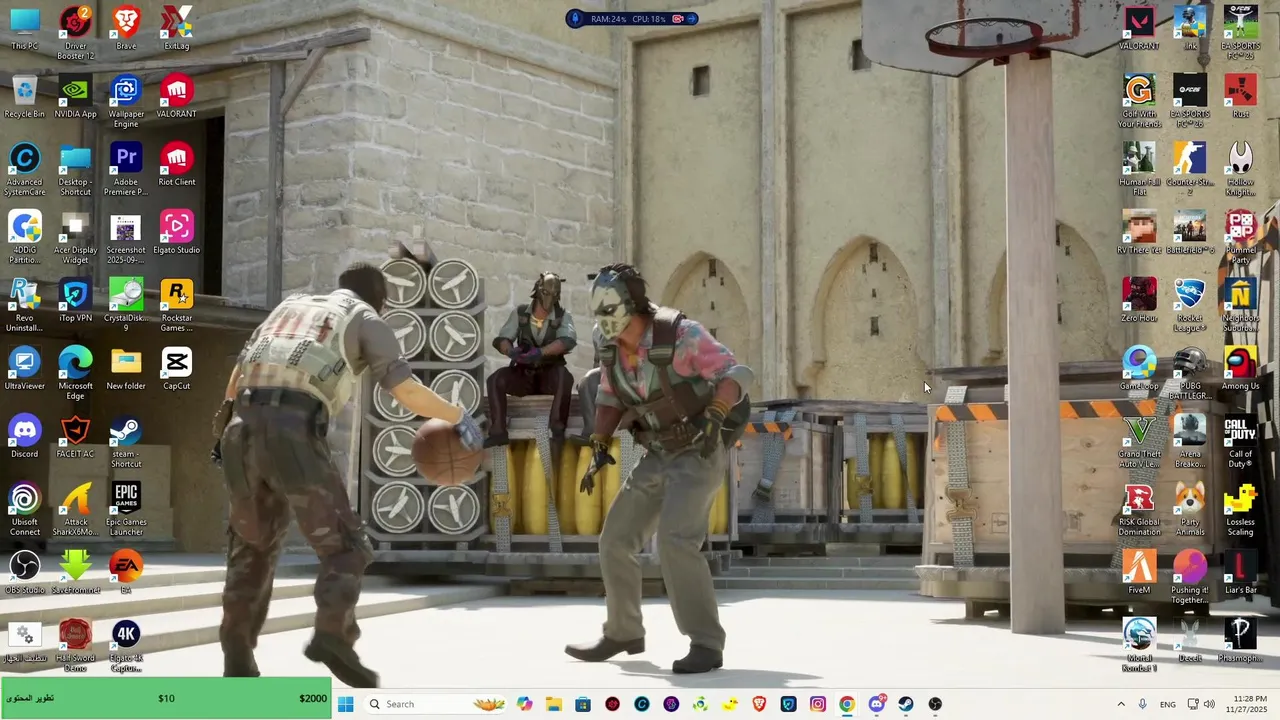This screenshot has height=720, width=1280.
Task: Launch Driver Booster 12 from desktop
Action: [75, 32]
